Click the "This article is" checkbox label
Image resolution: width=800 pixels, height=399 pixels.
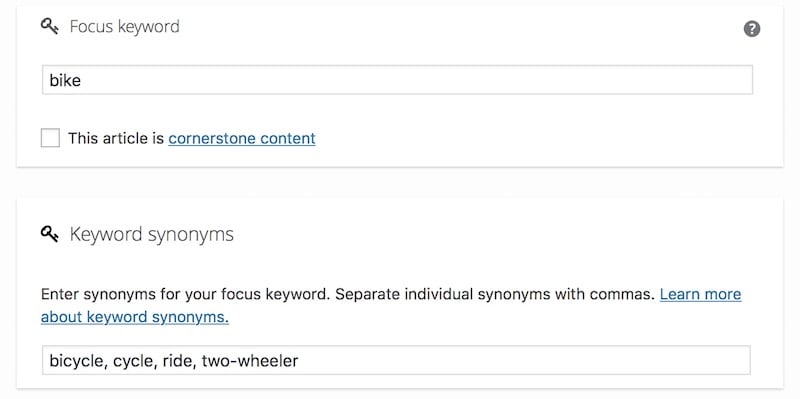tap(116, 138)
